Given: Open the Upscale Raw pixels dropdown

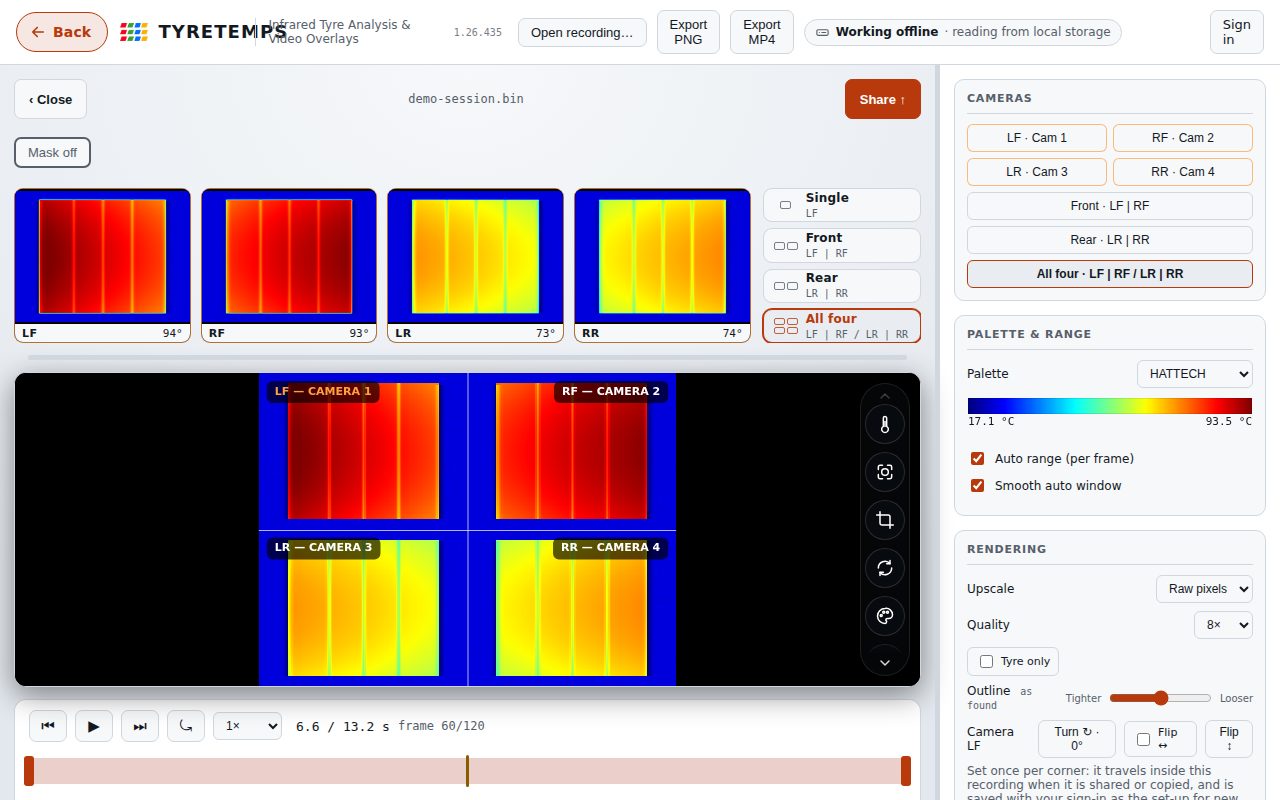Looking at the screenshot, I should click(1204, 589).
